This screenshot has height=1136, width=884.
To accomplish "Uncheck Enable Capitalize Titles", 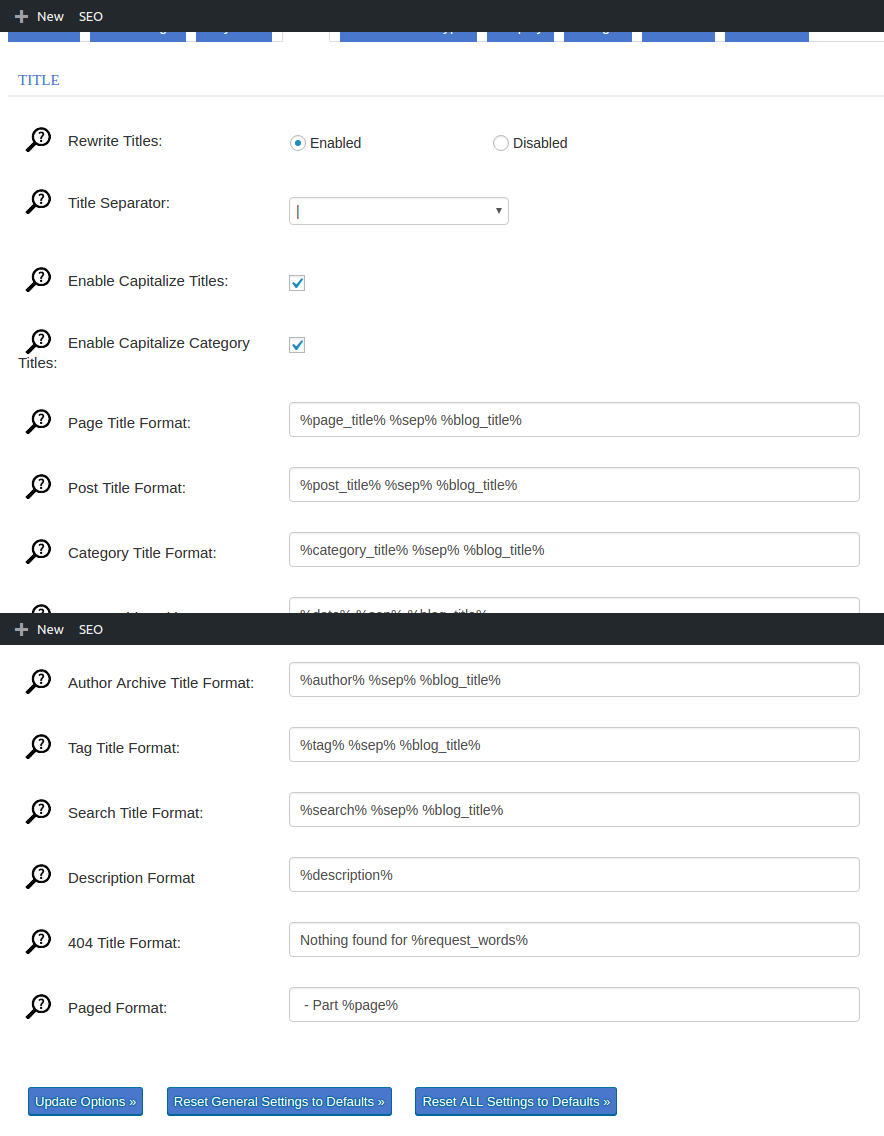I will (x=297, y=282).
